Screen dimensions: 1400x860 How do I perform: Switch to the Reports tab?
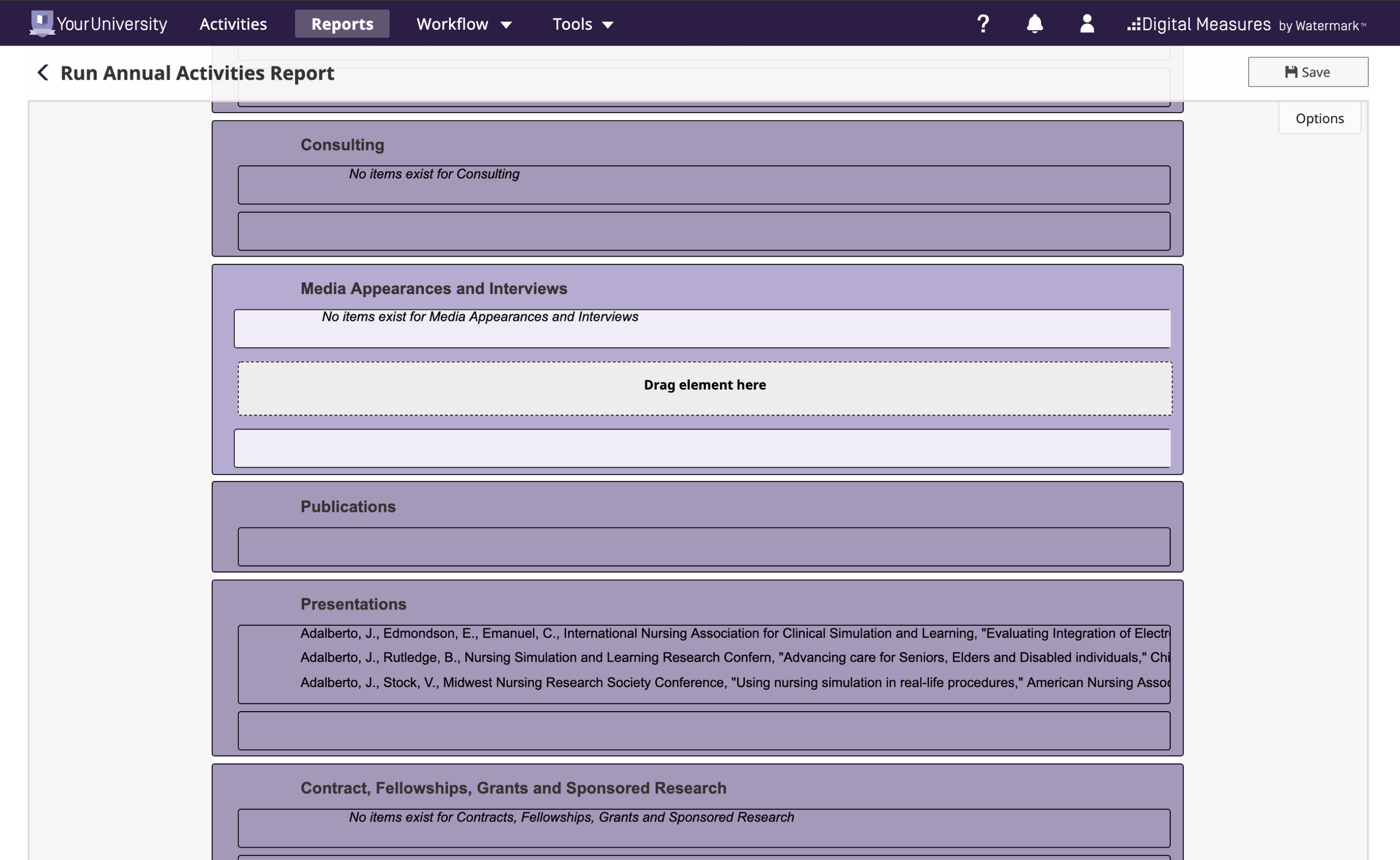(x=342, y=24)
